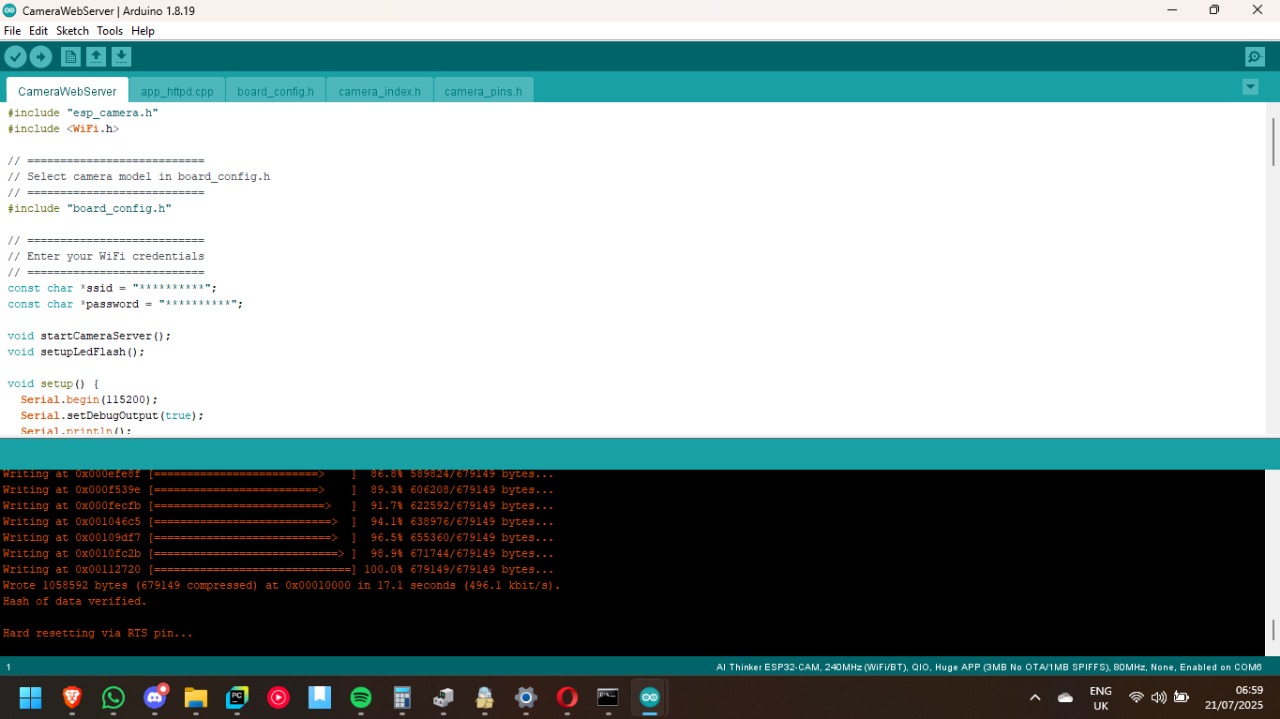1280x719 pixels.
Task: Open the Settings gear app in taskbar
Action: point(526,697)
